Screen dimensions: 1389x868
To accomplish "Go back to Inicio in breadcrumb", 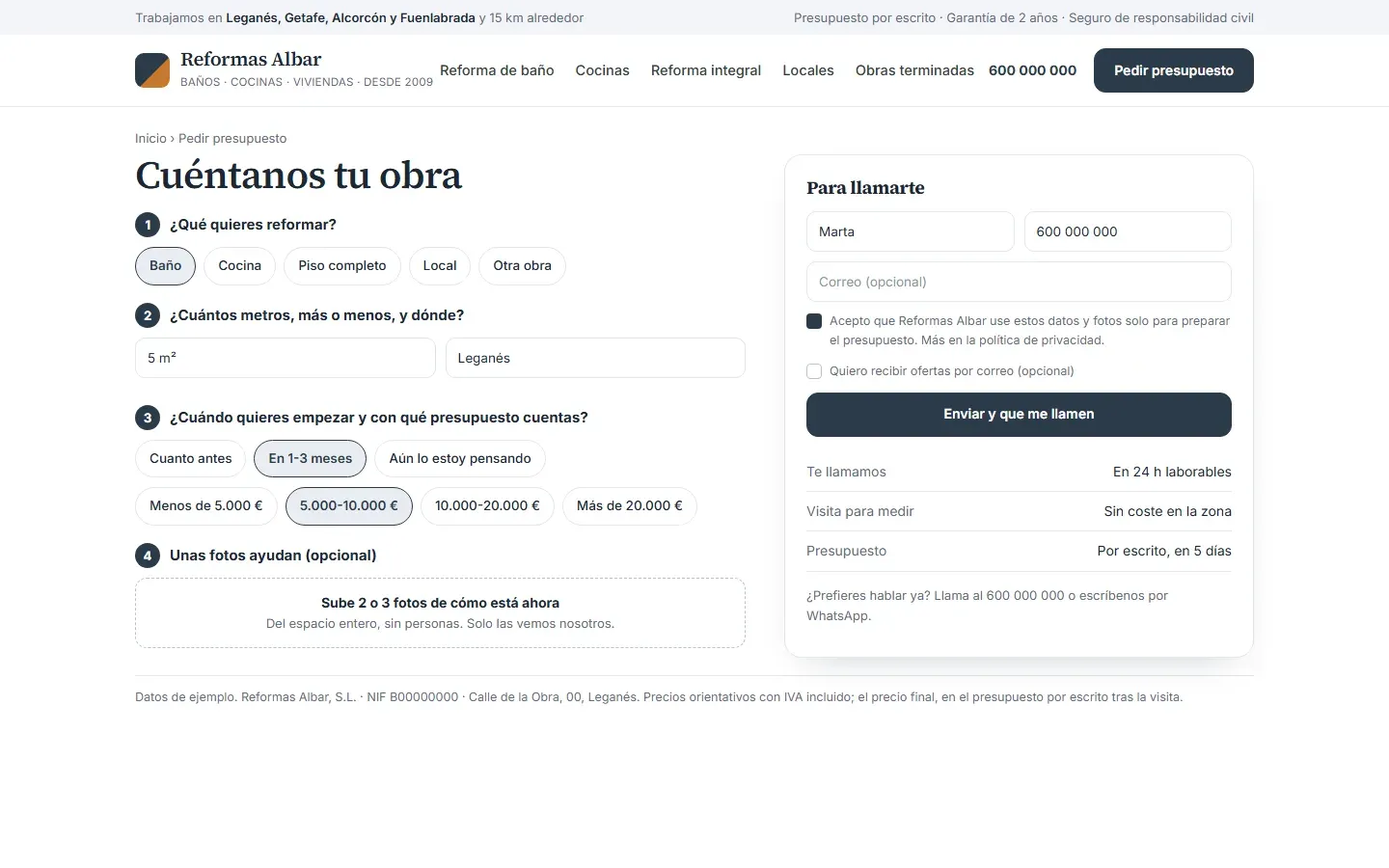I will click(x=150, y=138).
